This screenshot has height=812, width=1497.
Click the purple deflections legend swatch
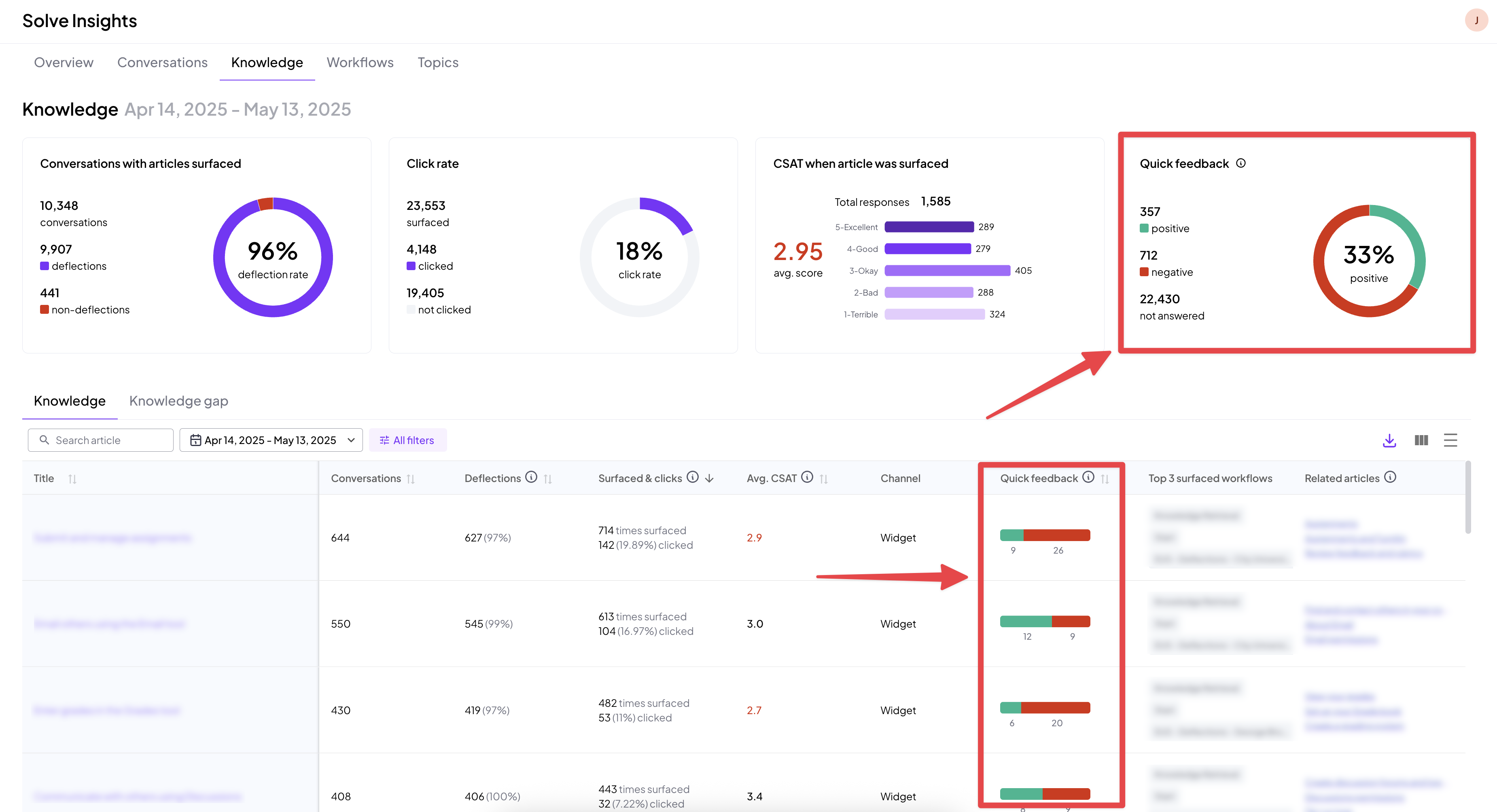pyautogui.click(x=44, y=266)
